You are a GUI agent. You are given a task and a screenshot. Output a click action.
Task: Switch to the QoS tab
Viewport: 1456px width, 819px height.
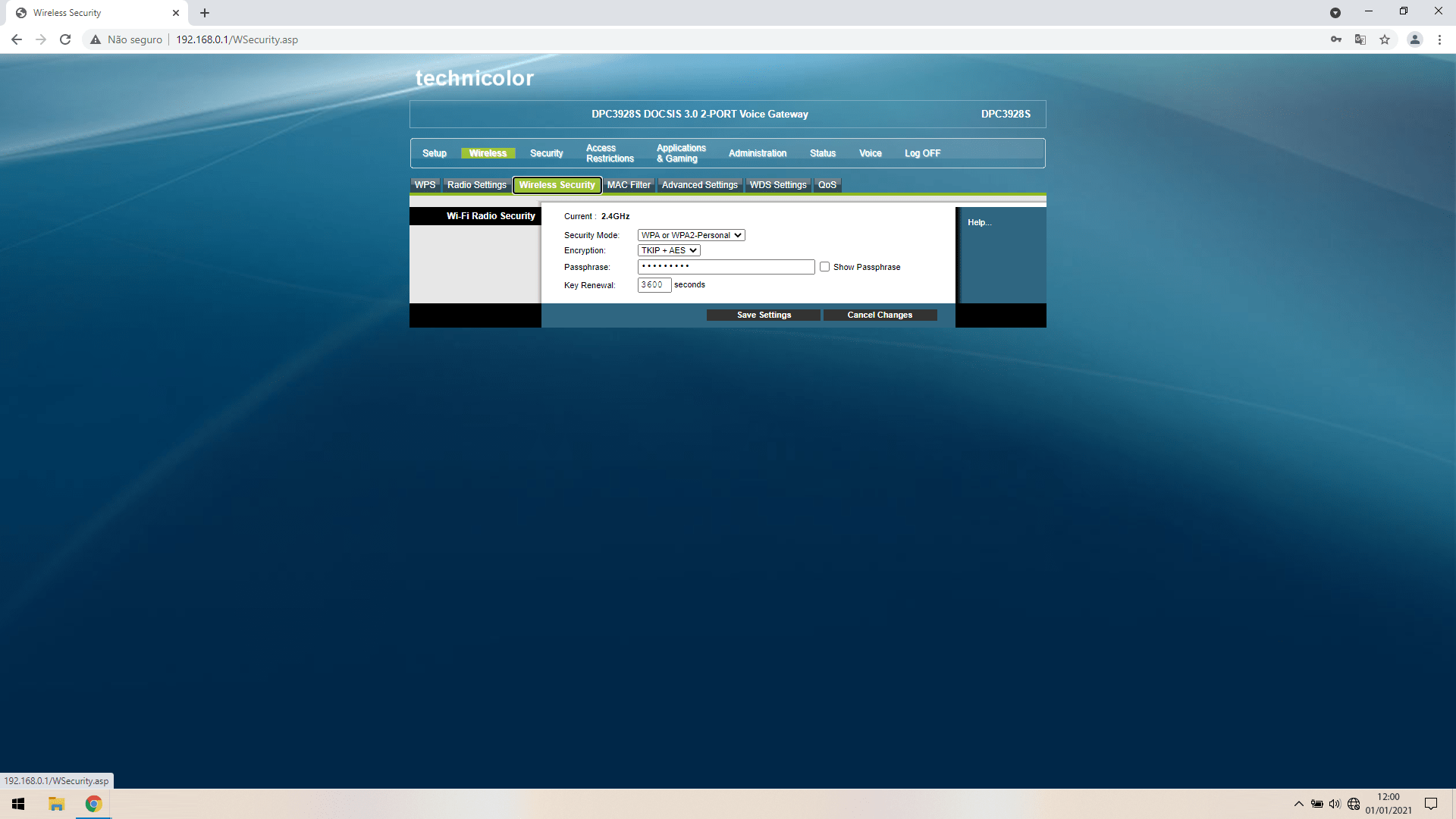[827, 185]
